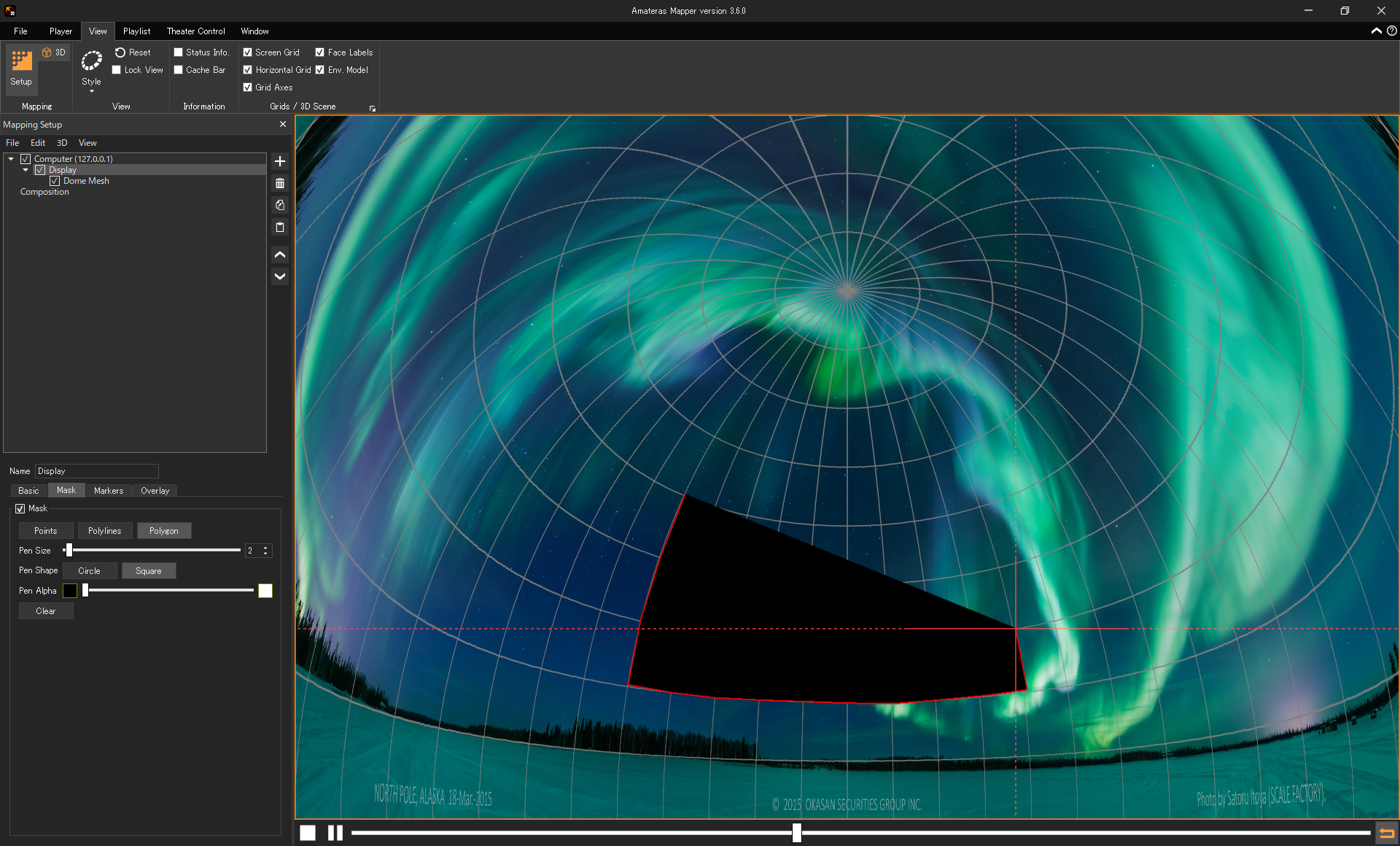The height and width of the screenshot is (846, 1400).
Task: Pause playback
Action: coord(335,833)
